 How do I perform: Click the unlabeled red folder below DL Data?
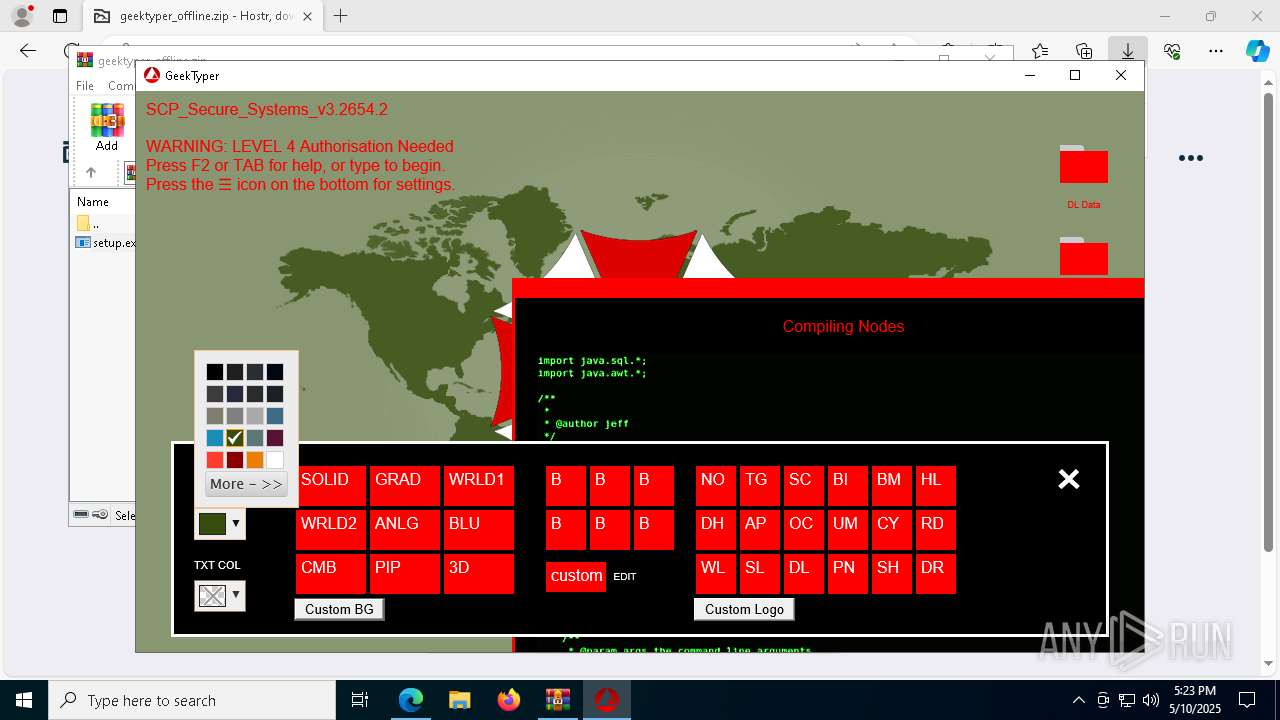point(1084,256)
